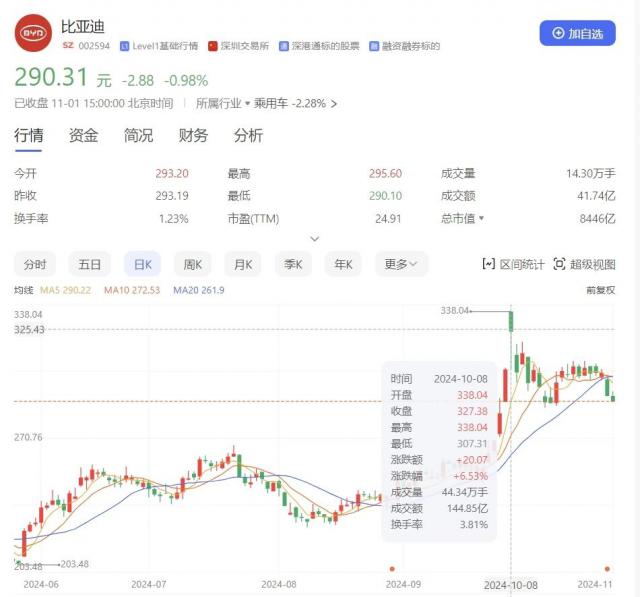Click the 深港通标的股票 tag icon
This screenshot has width=640, height=597.
(x=285, y=46)
